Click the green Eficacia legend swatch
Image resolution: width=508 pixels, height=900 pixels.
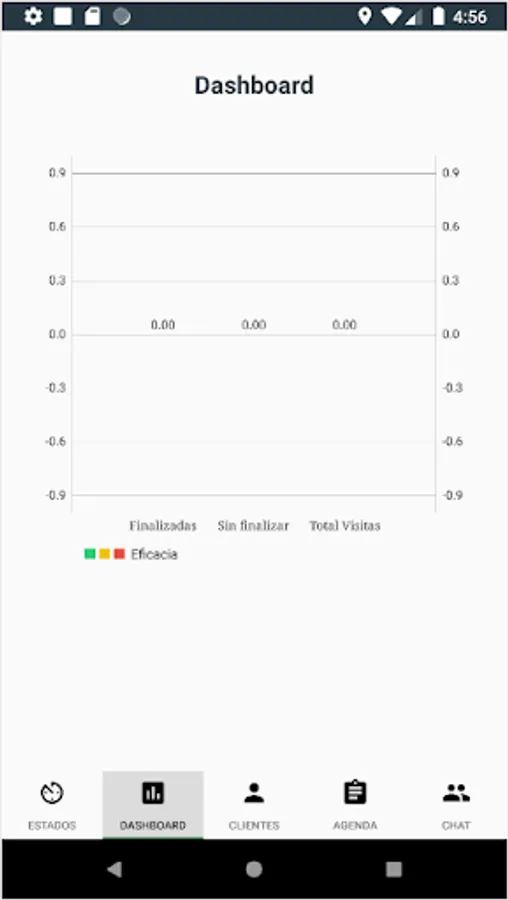pos(90,554)
